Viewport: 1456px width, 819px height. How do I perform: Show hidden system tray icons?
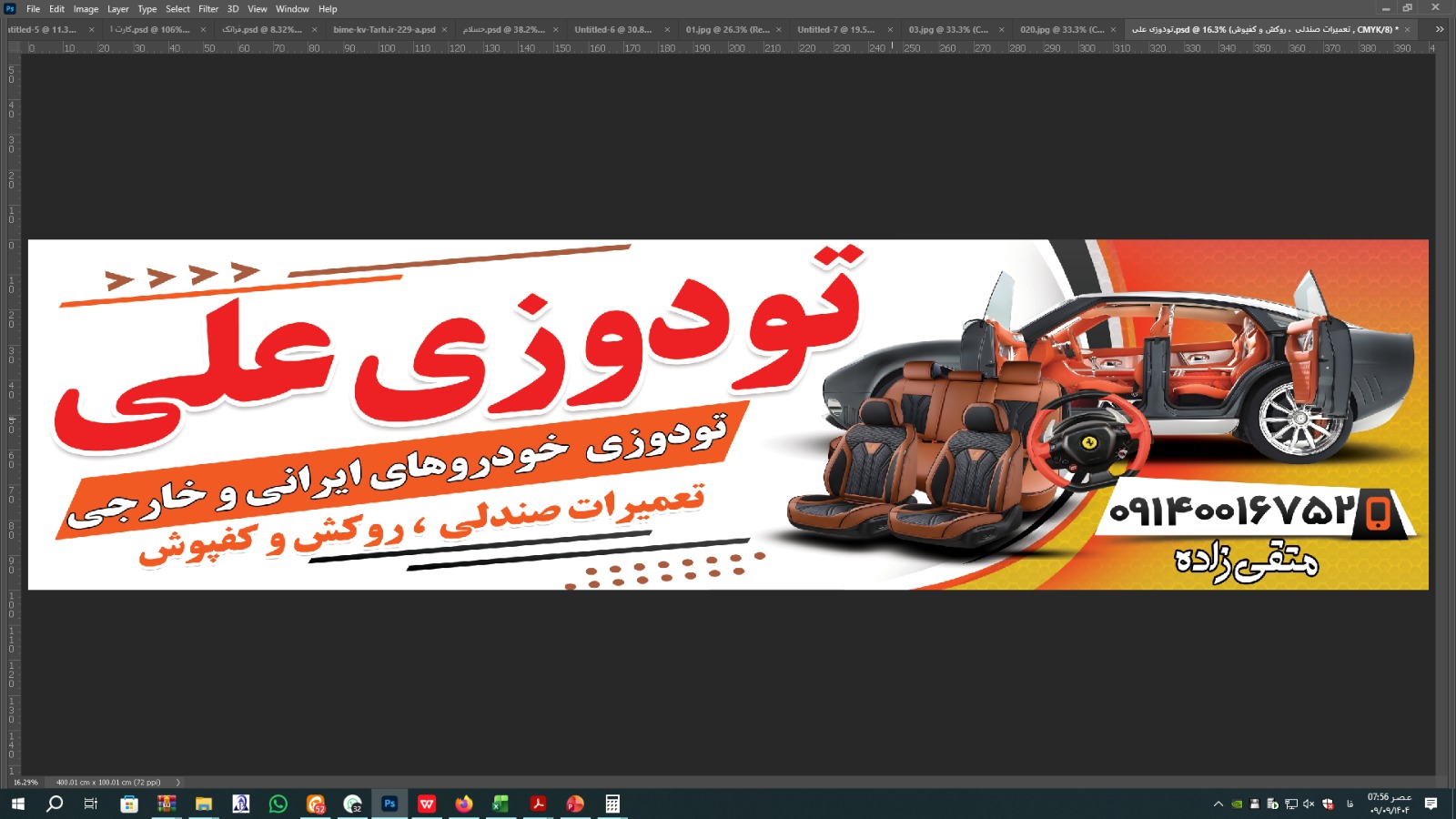click(1218, 804)
